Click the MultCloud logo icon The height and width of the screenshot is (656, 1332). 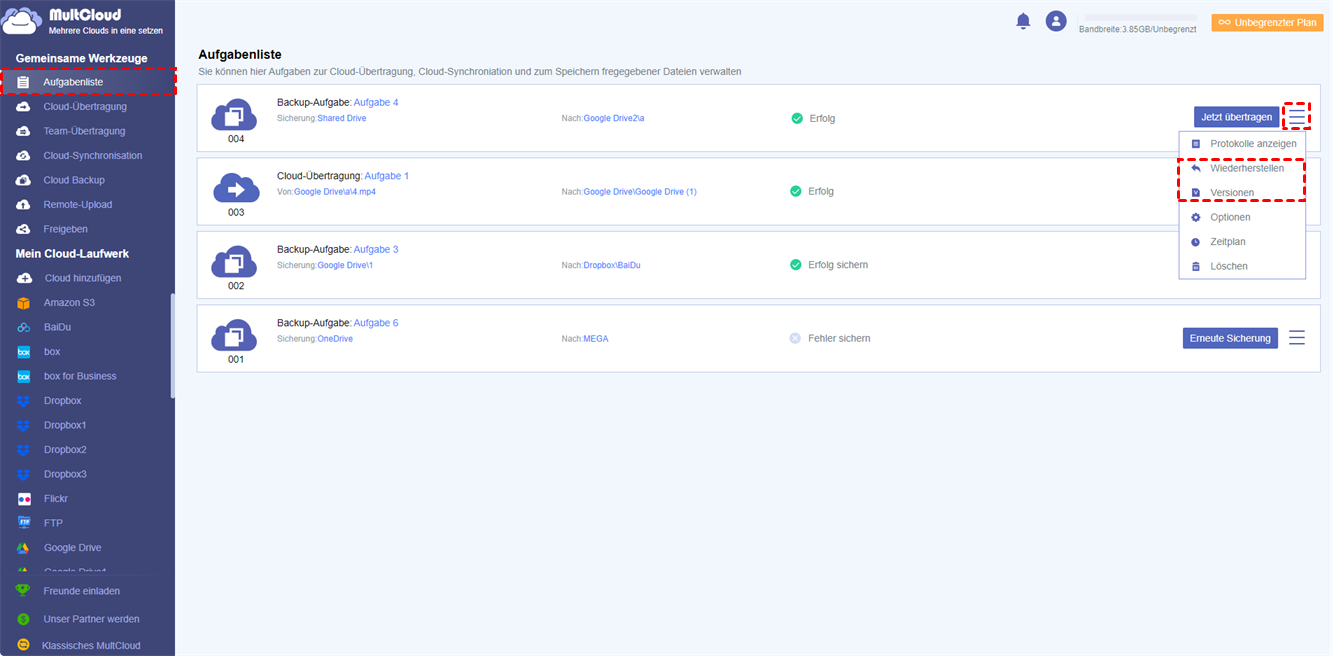pyautogui.click(x=22, y=22)
